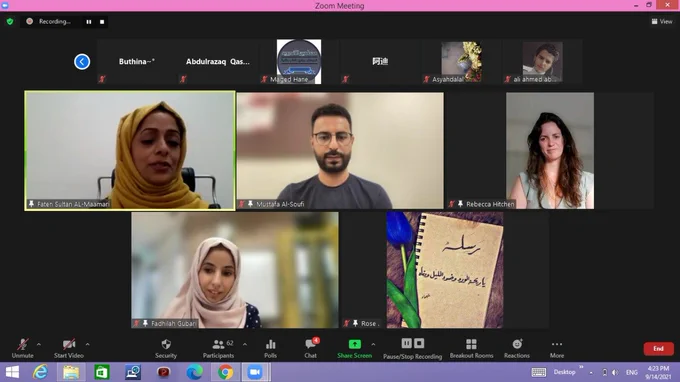Switch to Zoom app in taskbar
Image resolution: width=680 pixels, height=382 pixels.
pos(255,372)
